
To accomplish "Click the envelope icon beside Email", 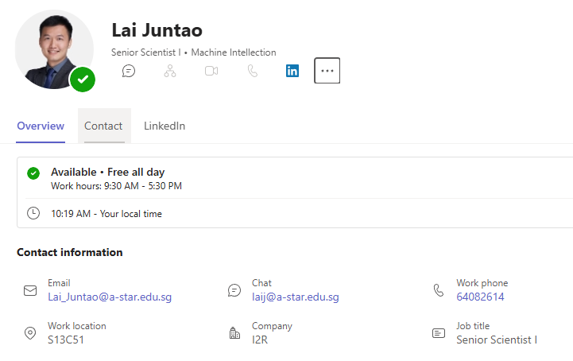I will pyautogui.click(x=30, y=290).
